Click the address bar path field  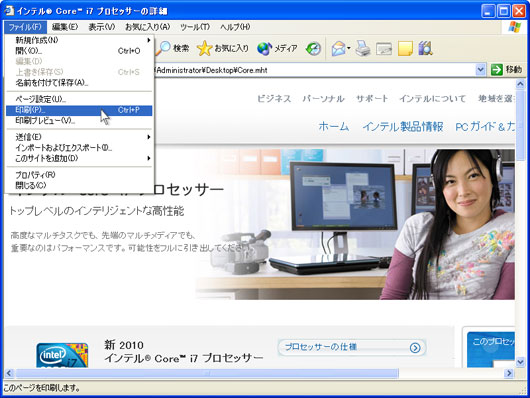click(314, 70)
